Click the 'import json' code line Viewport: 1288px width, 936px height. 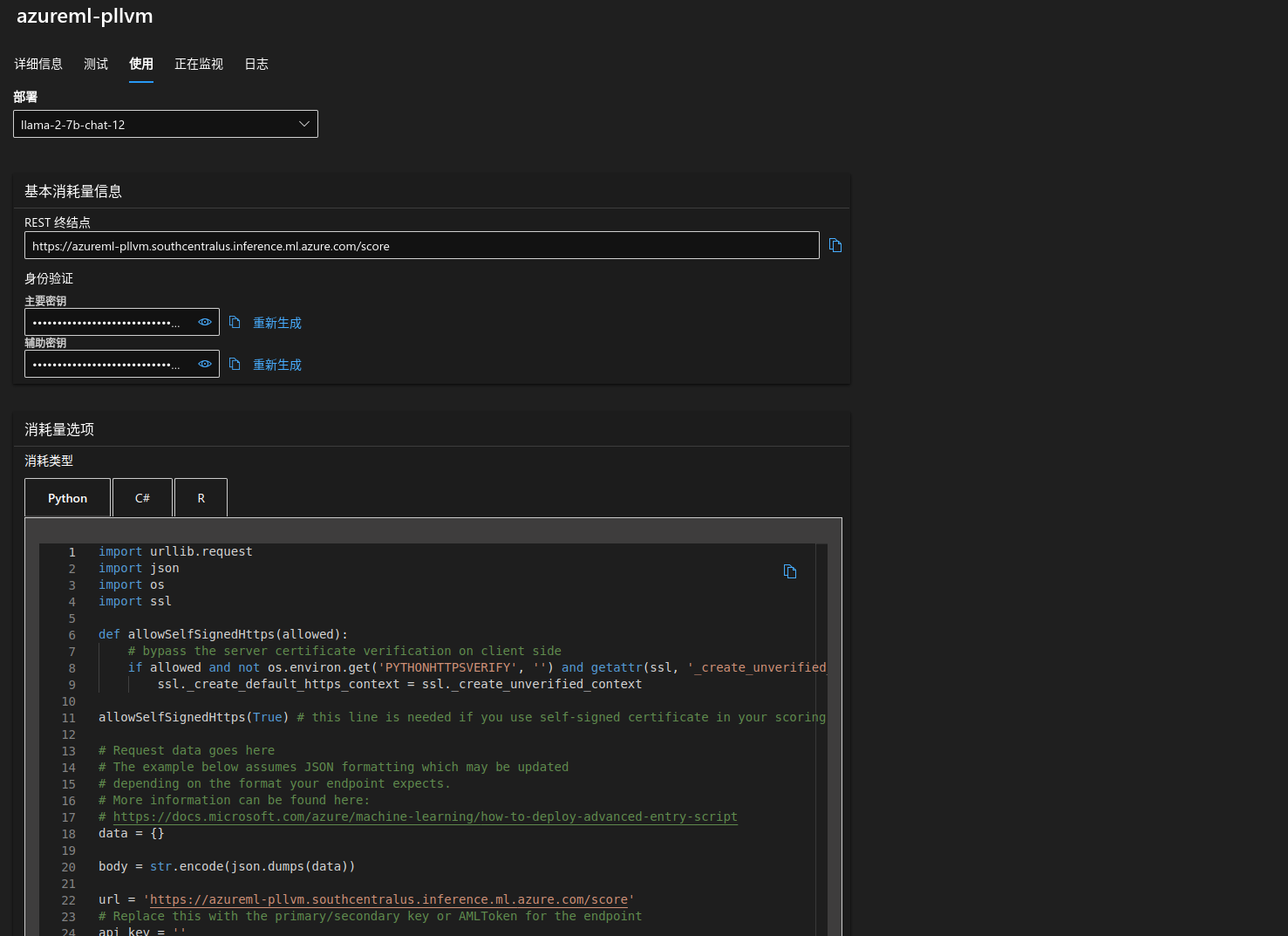click(139, 568)
